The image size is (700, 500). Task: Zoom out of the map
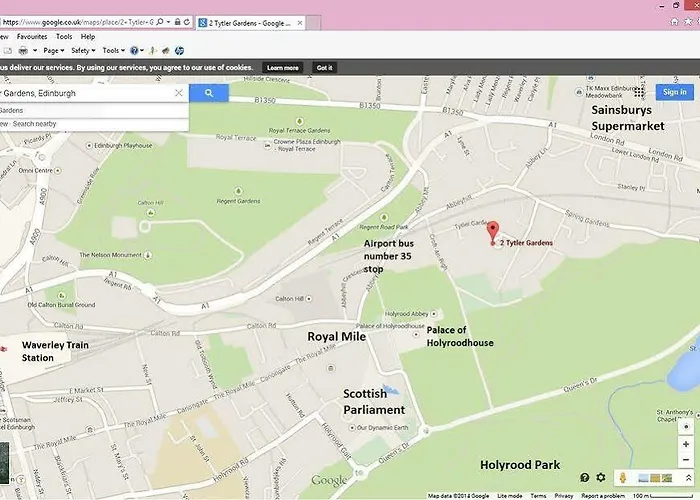coord(685,459)
